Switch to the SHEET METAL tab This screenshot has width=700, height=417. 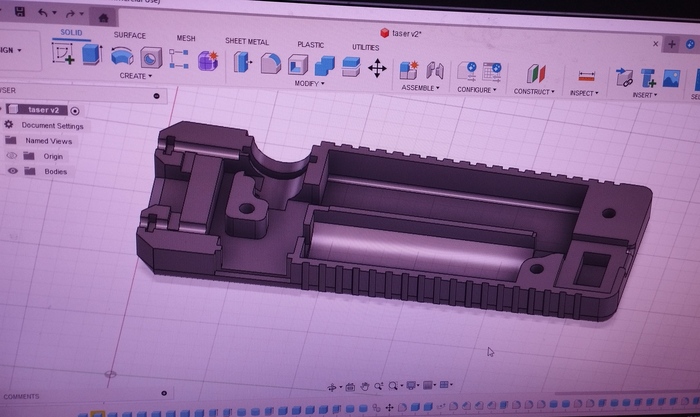(x=248, y=41)
